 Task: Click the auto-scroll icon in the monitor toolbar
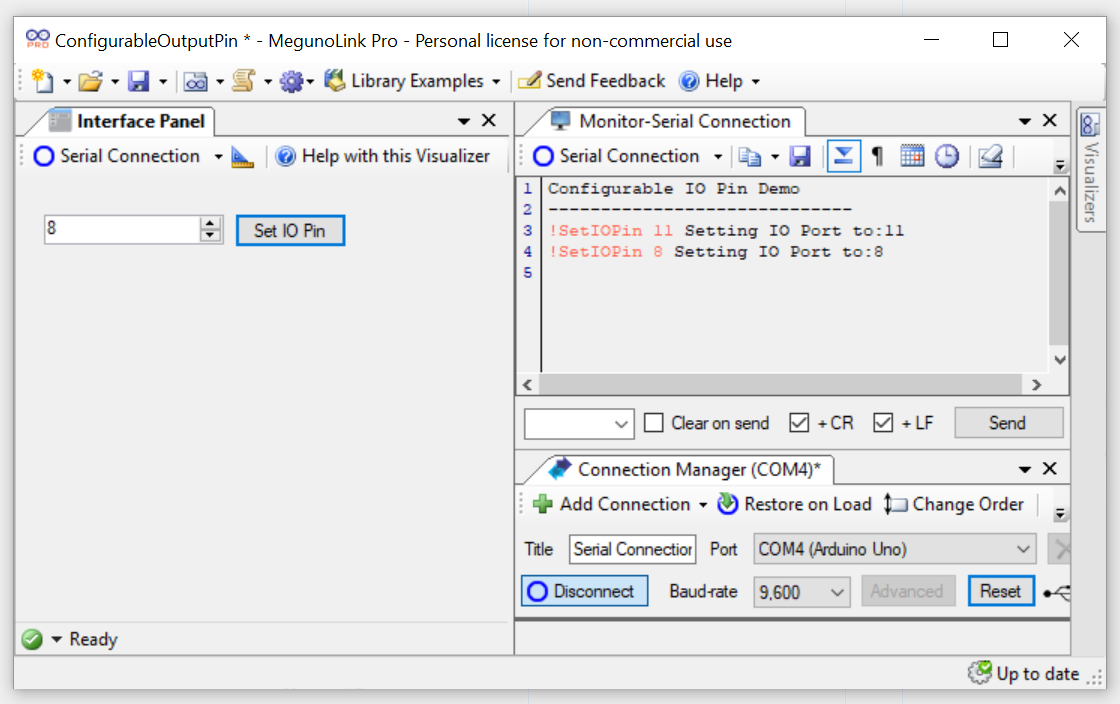pos(844,156)
